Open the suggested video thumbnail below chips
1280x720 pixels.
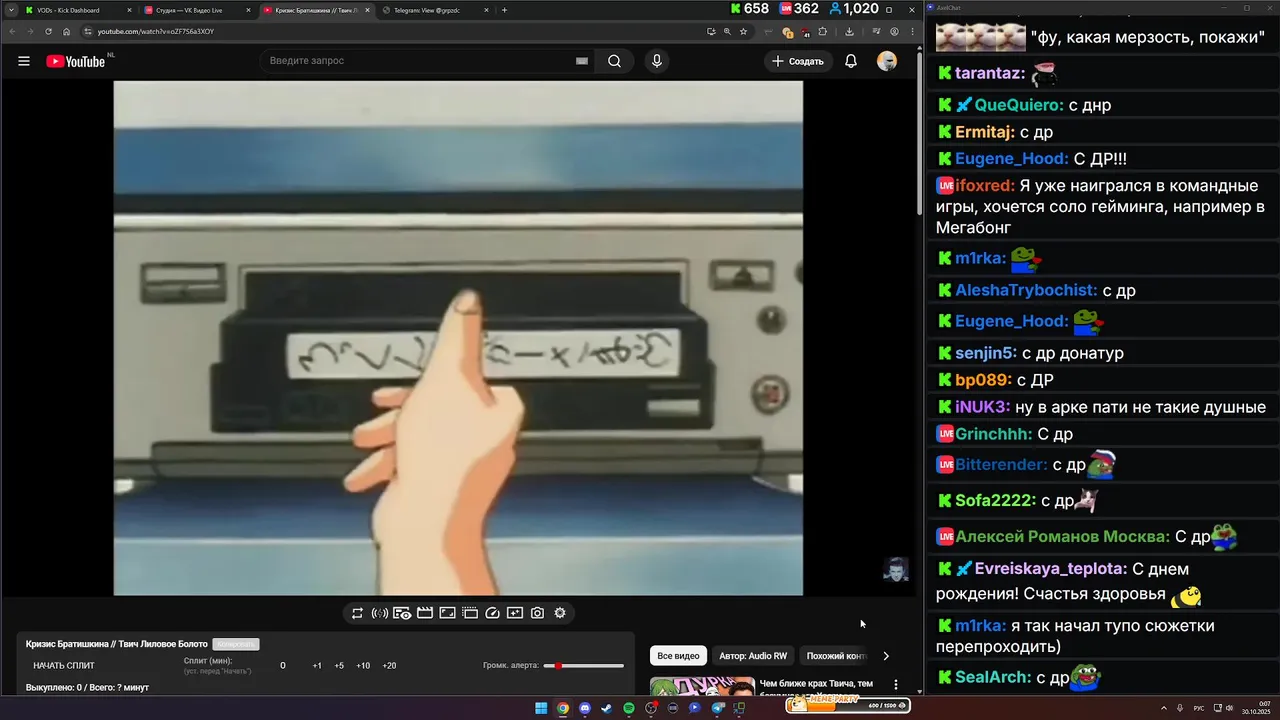[702, 687]
